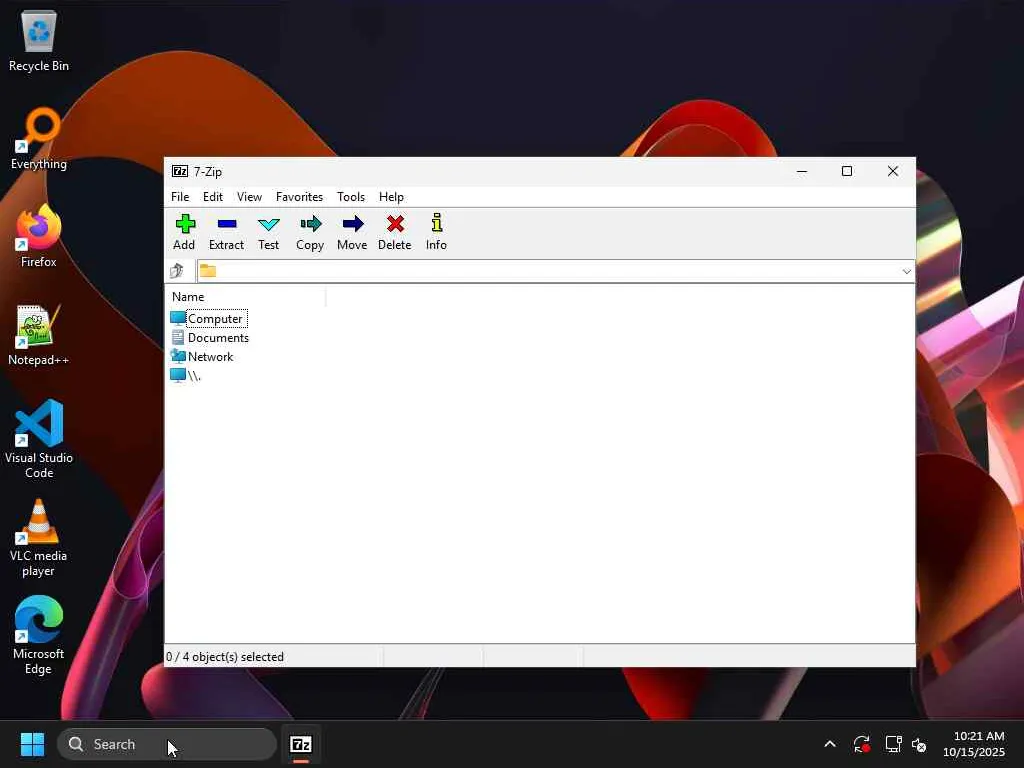
Task: Click the network tray icon
Action: pos(893,744)
